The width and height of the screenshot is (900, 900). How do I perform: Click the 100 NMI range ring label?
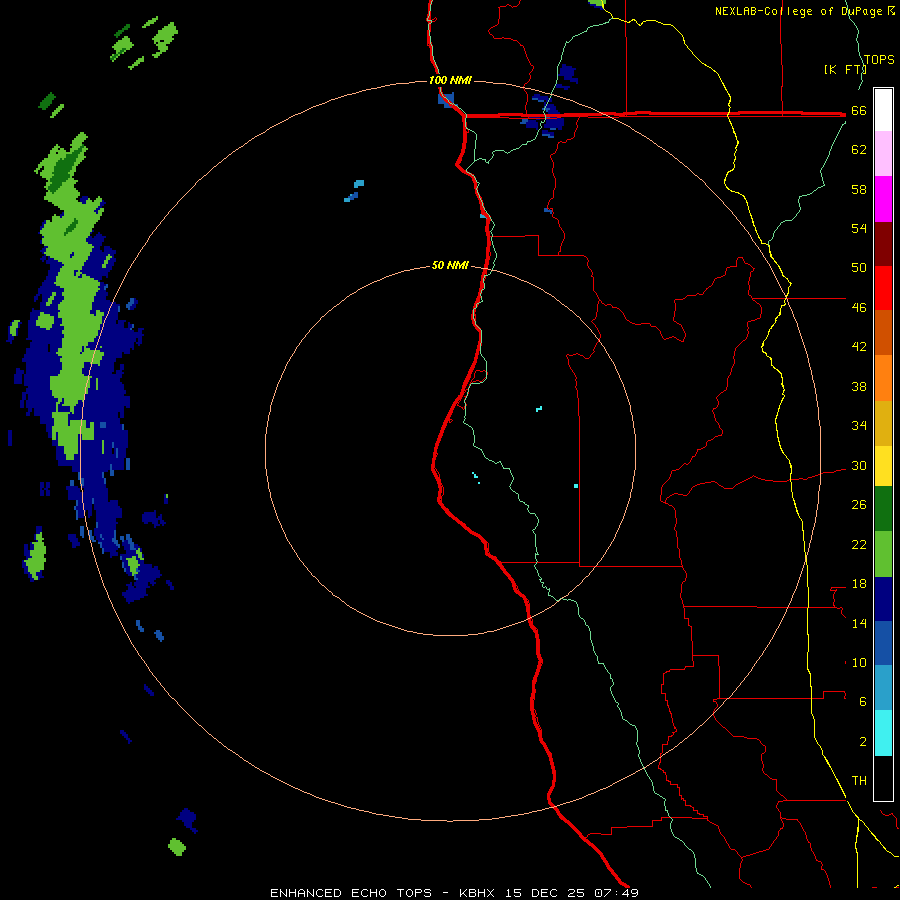450,80
